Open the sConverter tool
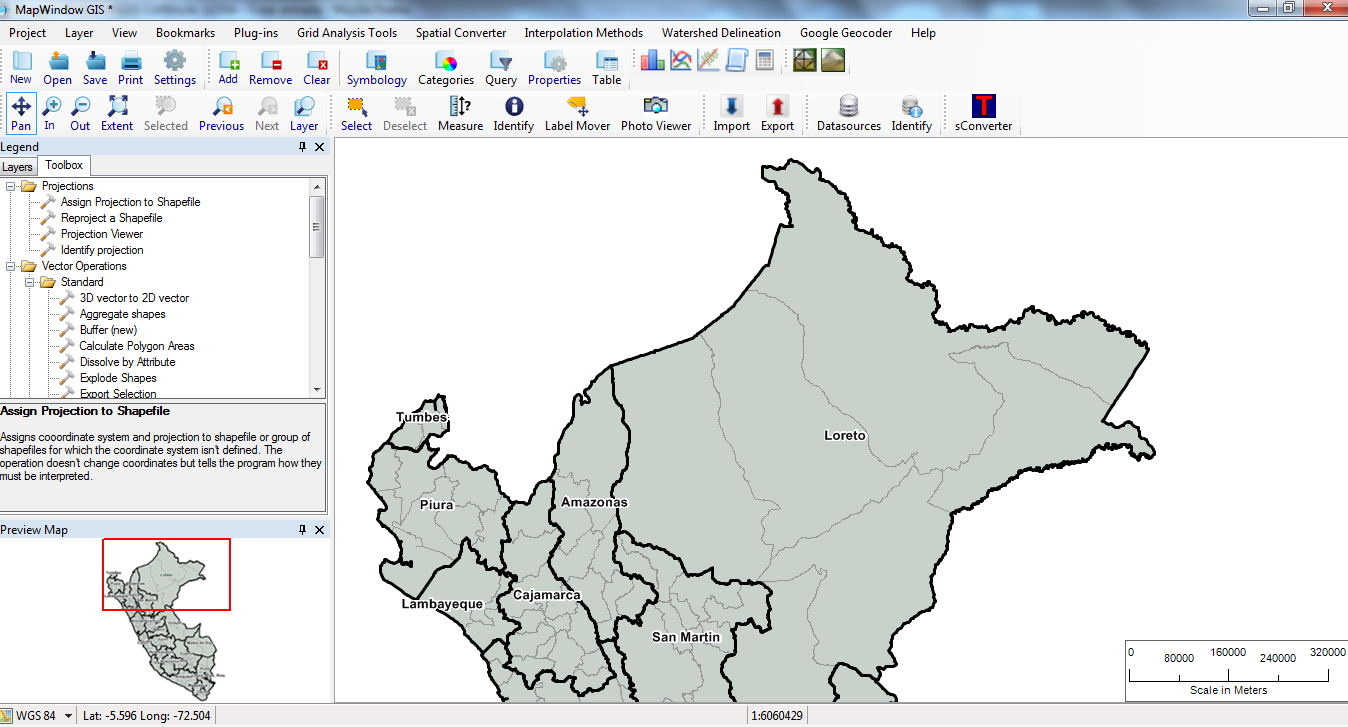Image resolution: width=1348 pixels, height=727 pixels. tap(983, 112)
